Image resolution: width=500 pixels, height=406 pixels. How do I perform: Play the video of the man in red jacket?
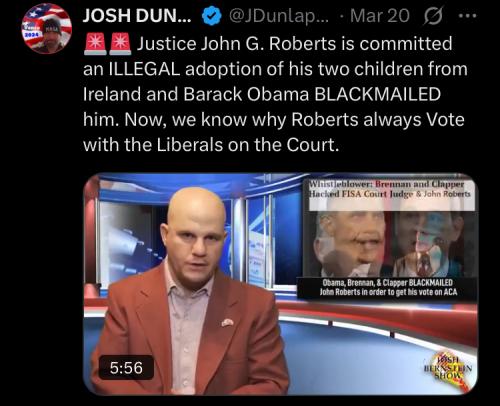pyautogui.click(x=280, y=284)
